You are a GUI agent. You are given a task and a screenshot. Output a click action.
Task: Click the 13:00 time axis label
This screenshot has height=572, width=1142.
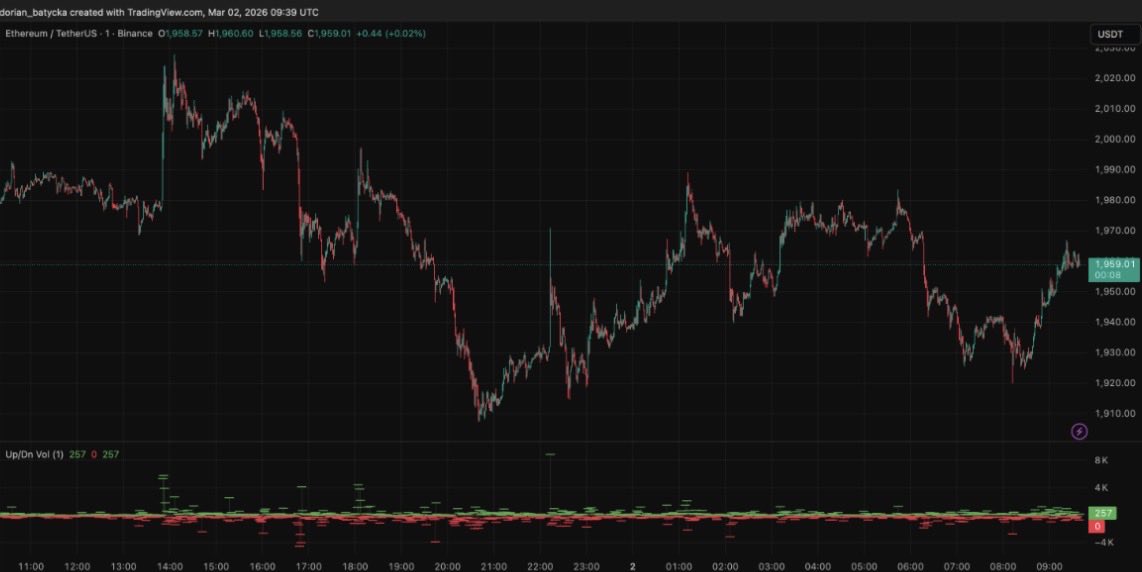coord(123,566)
